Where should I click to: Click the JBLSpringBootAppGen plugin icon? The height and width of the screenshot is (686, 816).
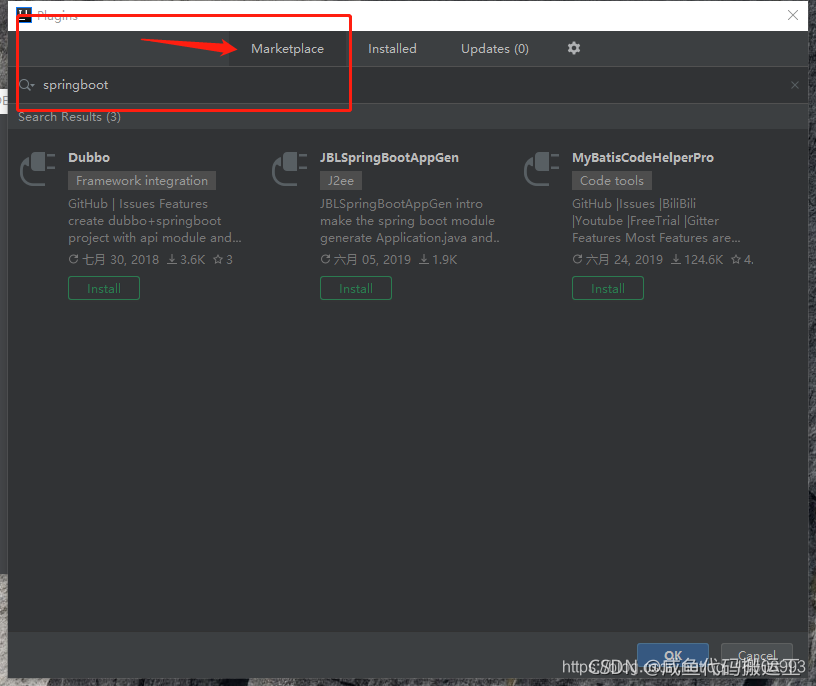(289, 169)
